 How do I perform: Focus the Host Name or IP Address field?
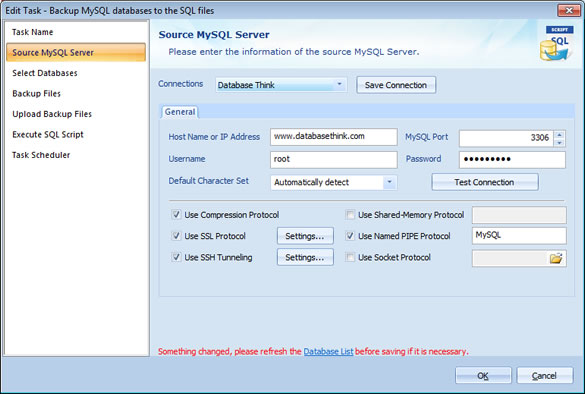[334, 137]
